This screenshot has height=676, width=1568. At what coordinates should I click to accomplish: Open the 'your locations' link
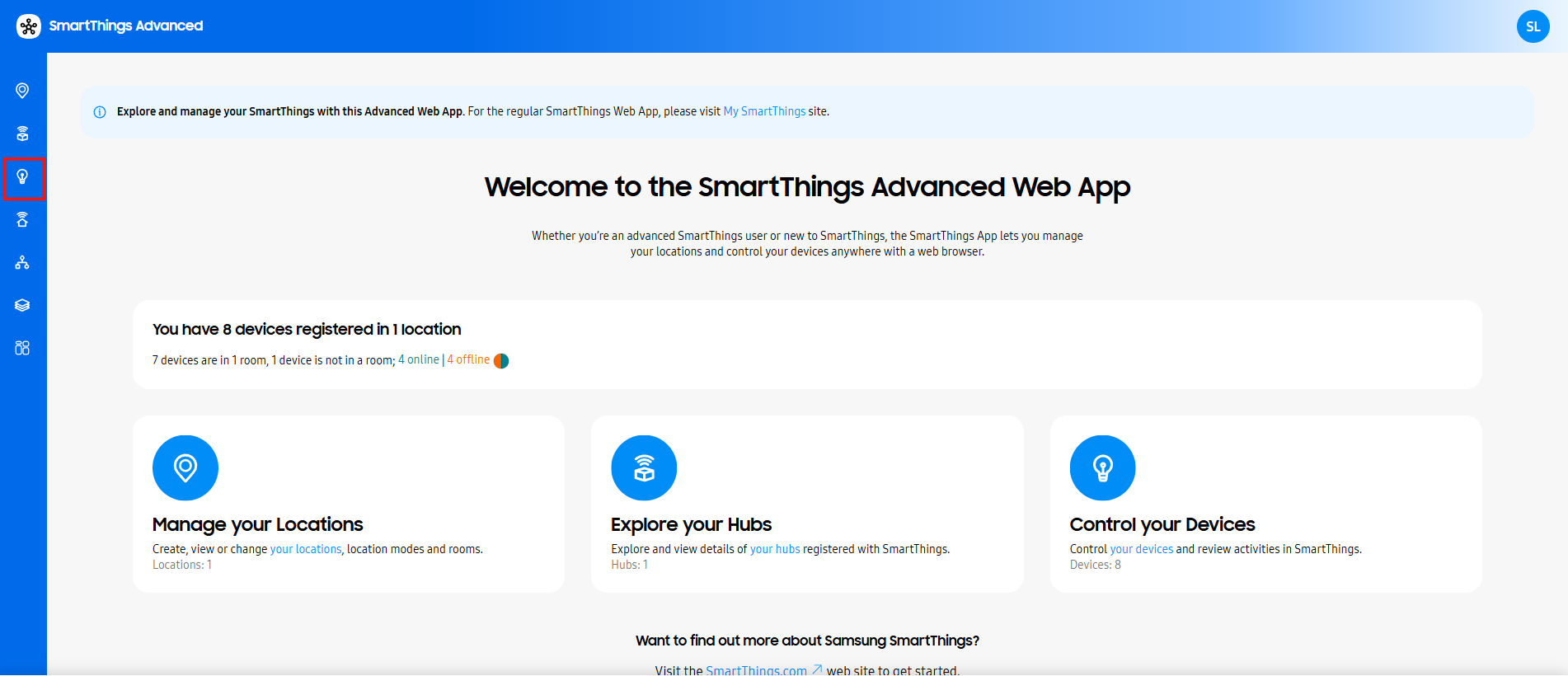pyautogui.click(x=306, y=549)
